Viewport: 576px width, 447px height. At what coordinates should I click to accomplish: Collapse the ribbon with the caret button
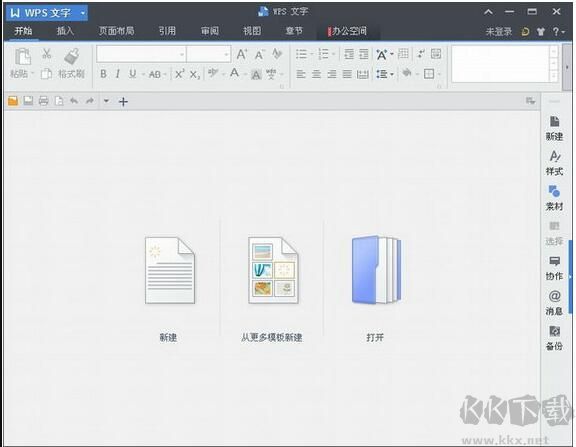pos(488,12)
